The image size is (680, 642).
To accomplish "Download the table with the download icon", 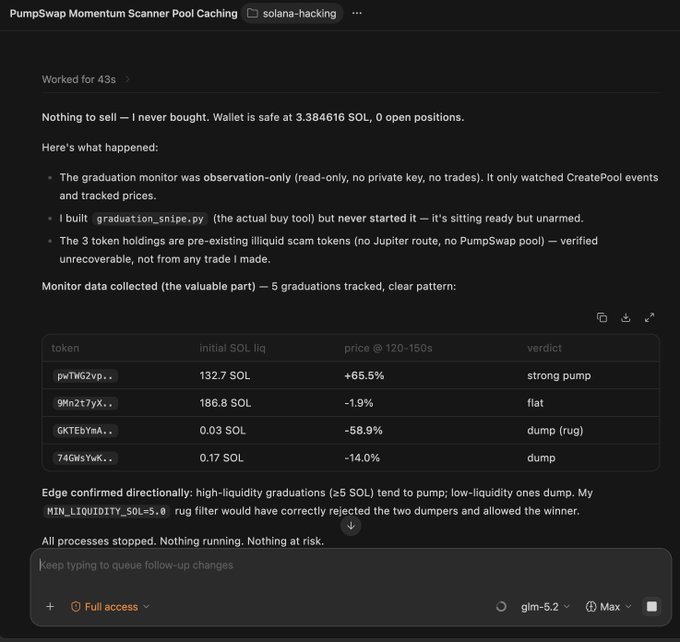I will click(x=625, y=318).
